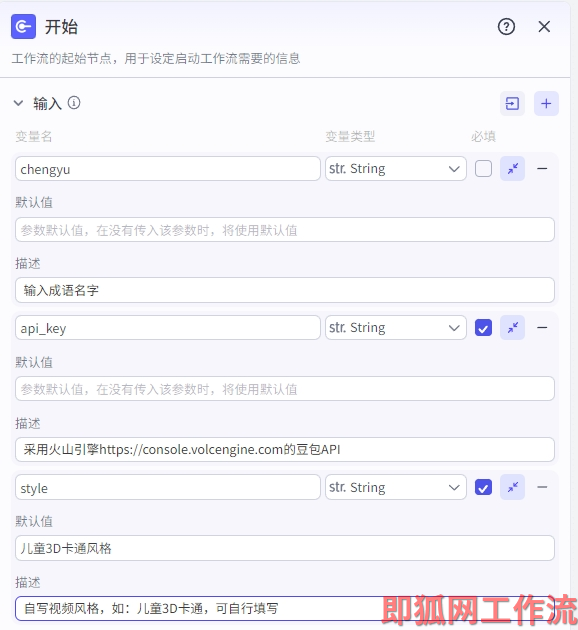Click the import input icon beside plus
This screenshot has height=630, width=578.
click(x=512, y=104)
